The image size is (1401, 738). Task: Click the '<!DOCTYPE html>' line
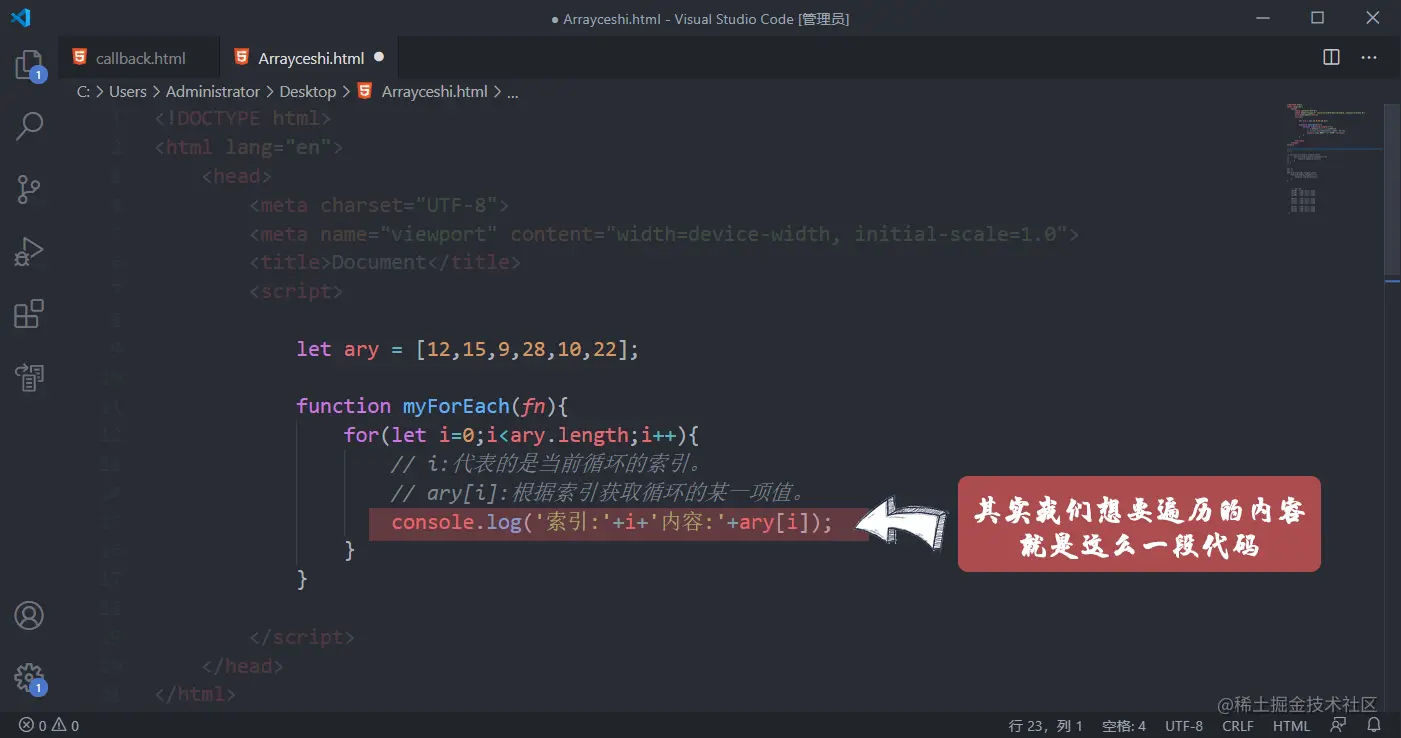[x=243, y=118]
